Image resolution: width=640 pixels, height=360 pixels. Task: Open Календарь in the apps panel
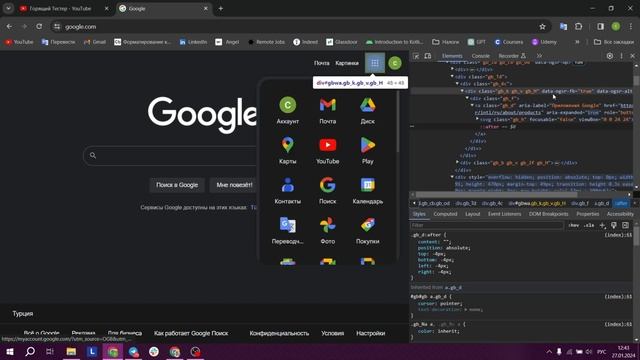368,190
